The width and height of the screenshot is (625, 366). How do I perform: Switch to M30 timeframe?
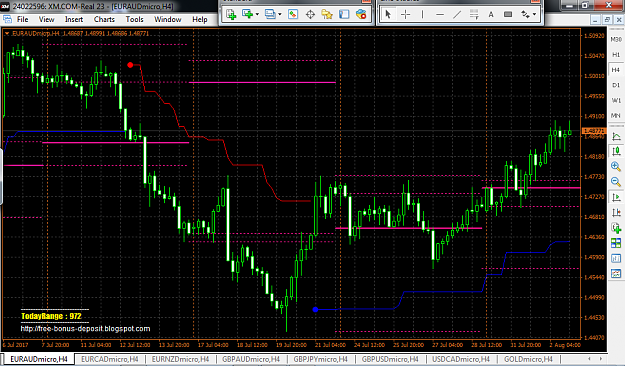coord(616,39)
